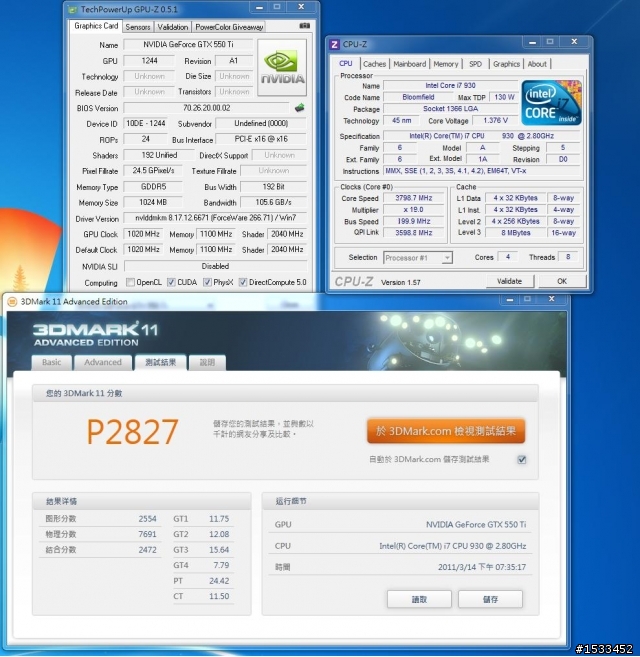This screenshot has height=657, width=640.
Task: Open the Sensors tab in GPU-Z
Action: coord(138,27)
